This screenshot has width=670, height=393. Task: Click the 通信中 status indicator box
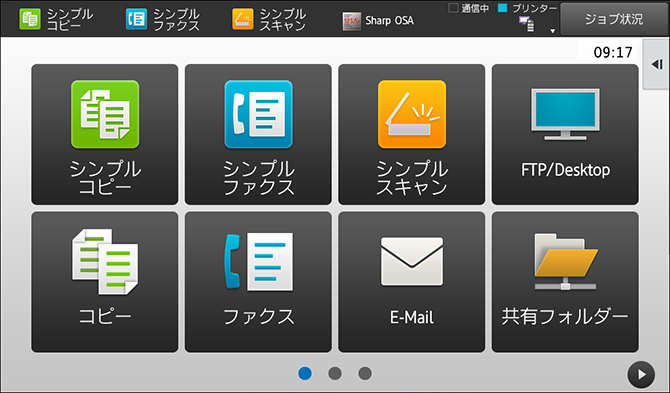[453, 8]
